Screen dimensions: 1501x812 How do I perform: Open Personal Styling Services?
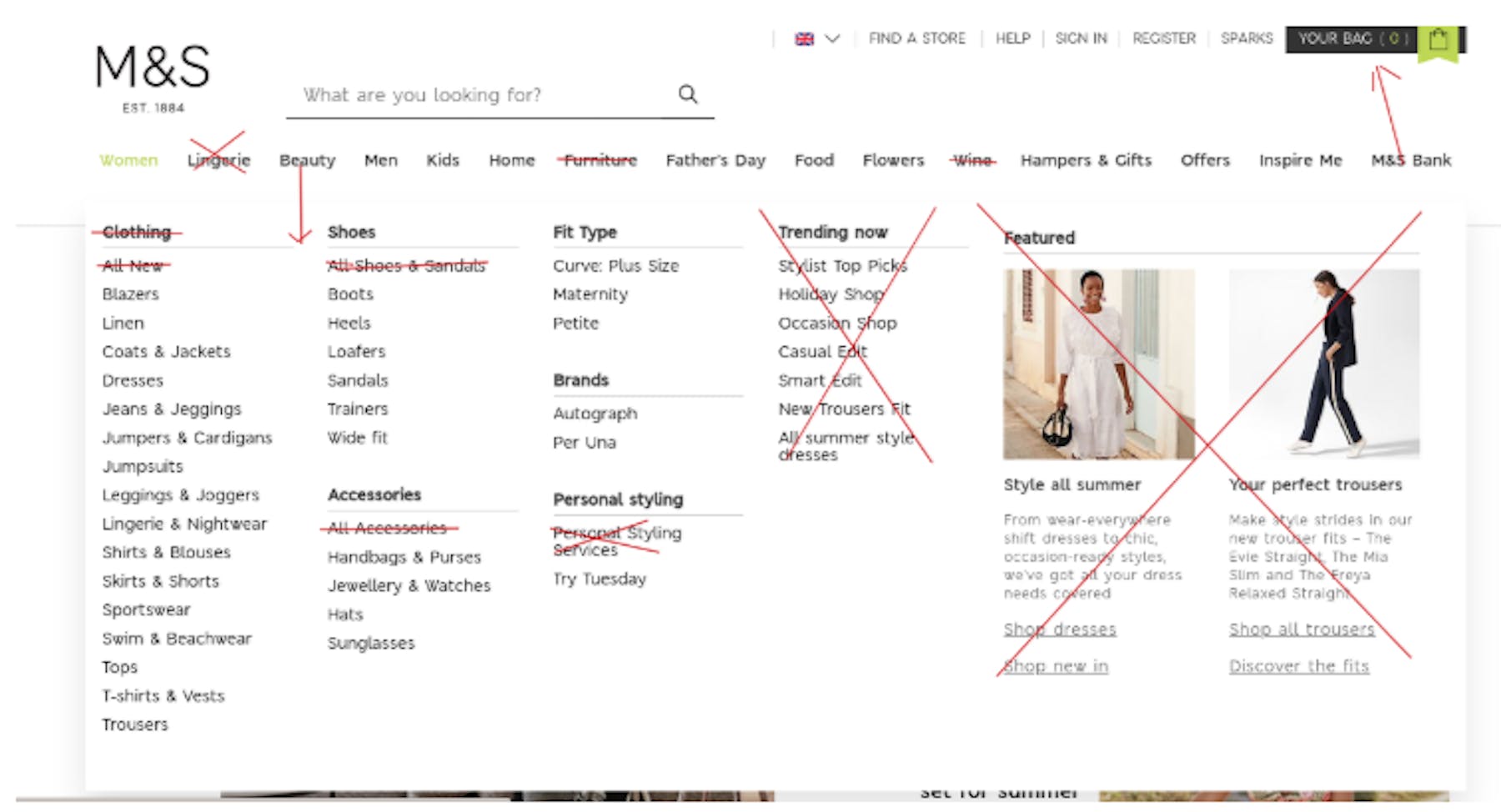616,541
